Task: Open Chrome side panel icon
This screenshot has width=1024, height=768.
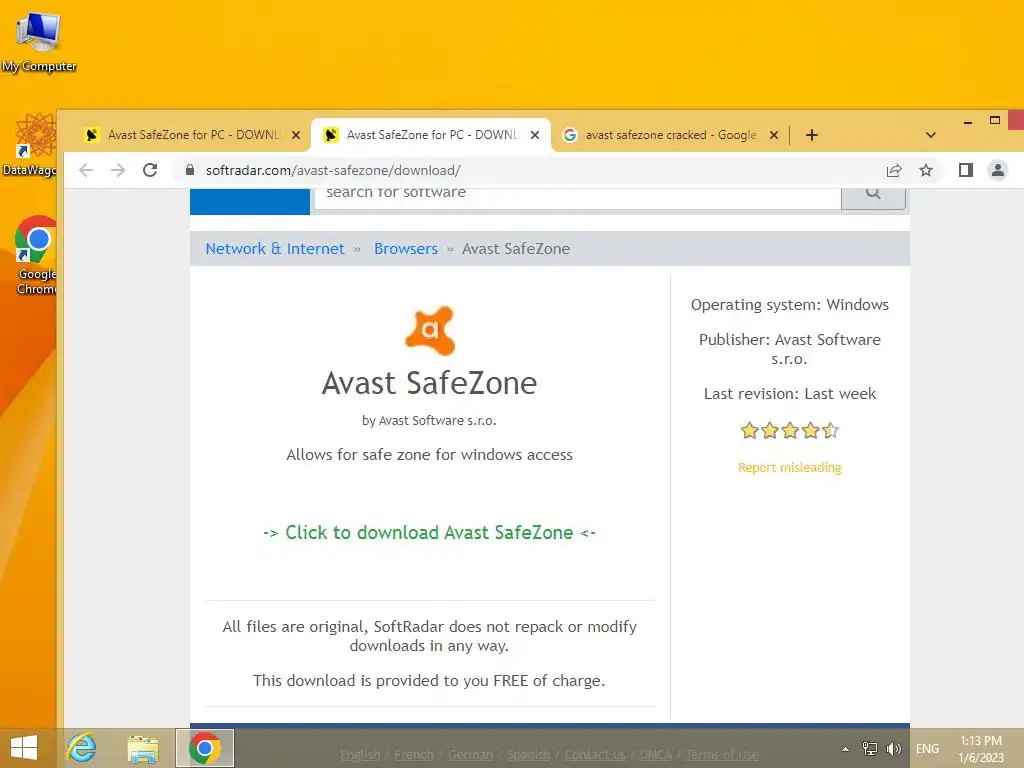Action: point(966,170)
